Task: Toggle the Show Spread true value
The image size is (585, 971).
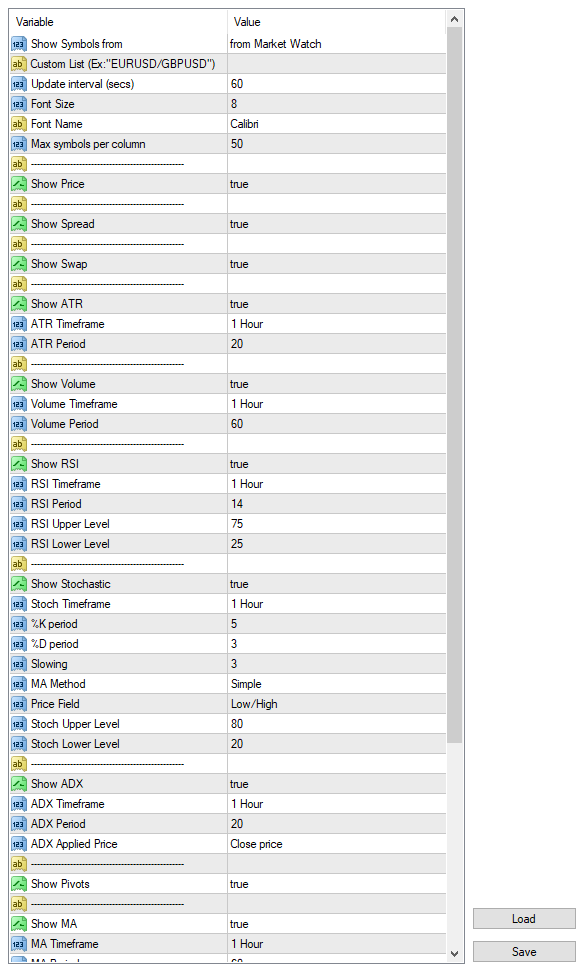Action: (x=337, y=224)
